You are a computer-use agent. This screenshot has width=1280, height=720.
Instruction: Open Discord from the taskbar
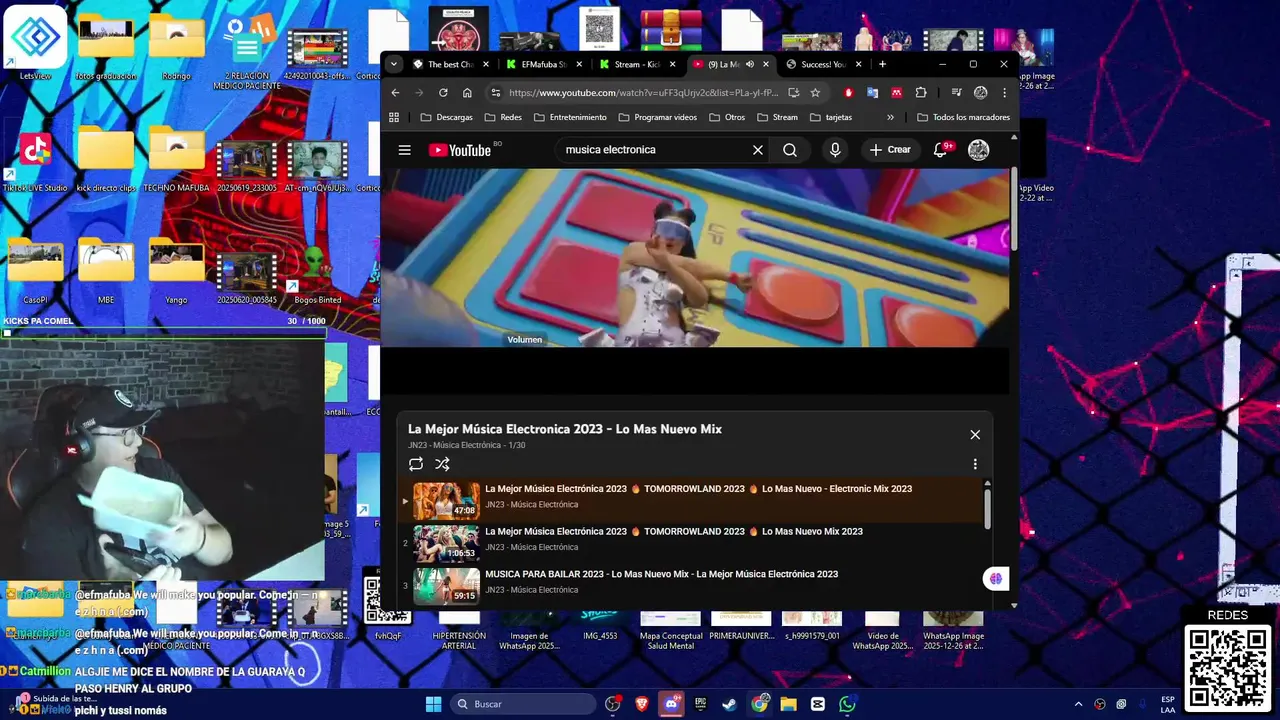672,704
